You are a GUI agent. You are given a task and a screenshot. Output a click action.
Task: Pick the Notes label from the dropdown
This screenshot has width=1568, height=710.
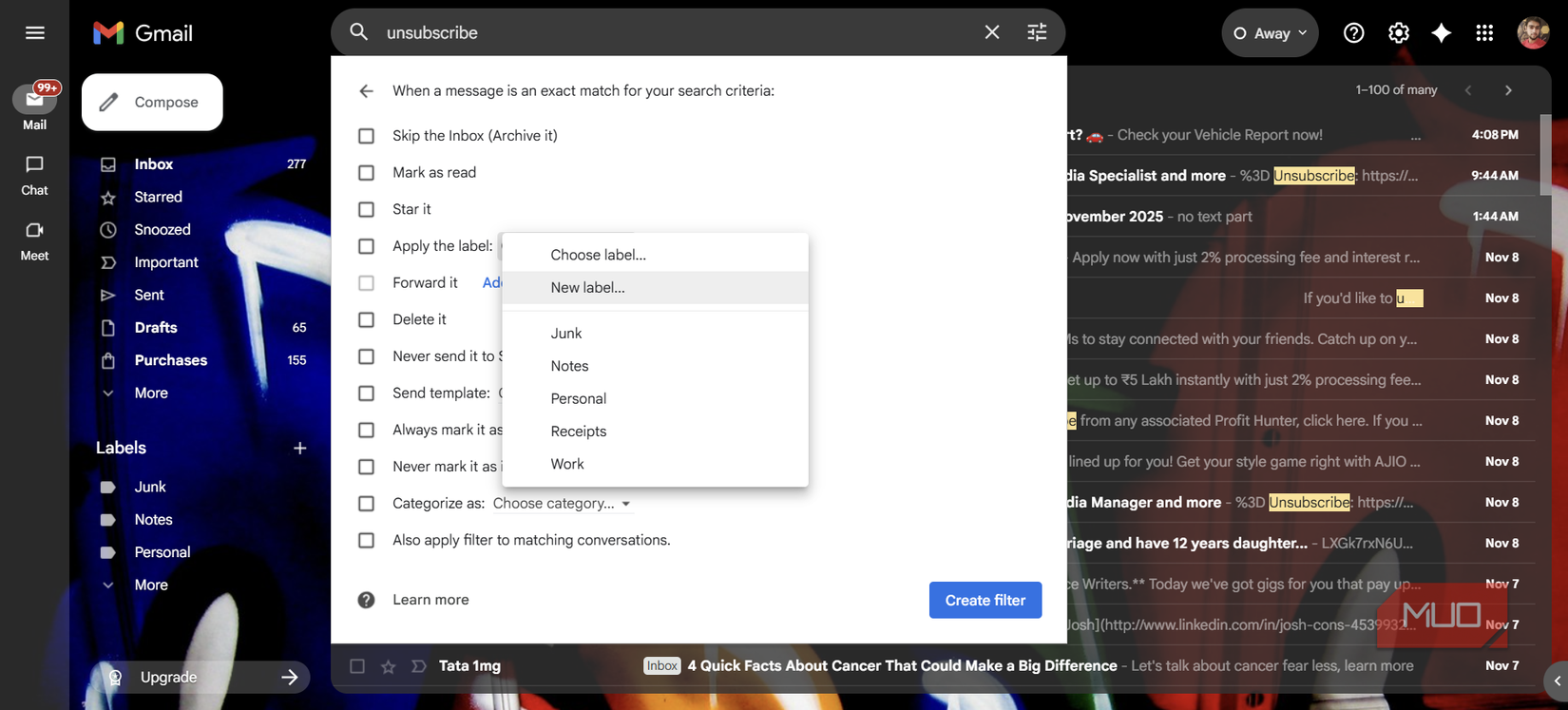tap(655, 366)
